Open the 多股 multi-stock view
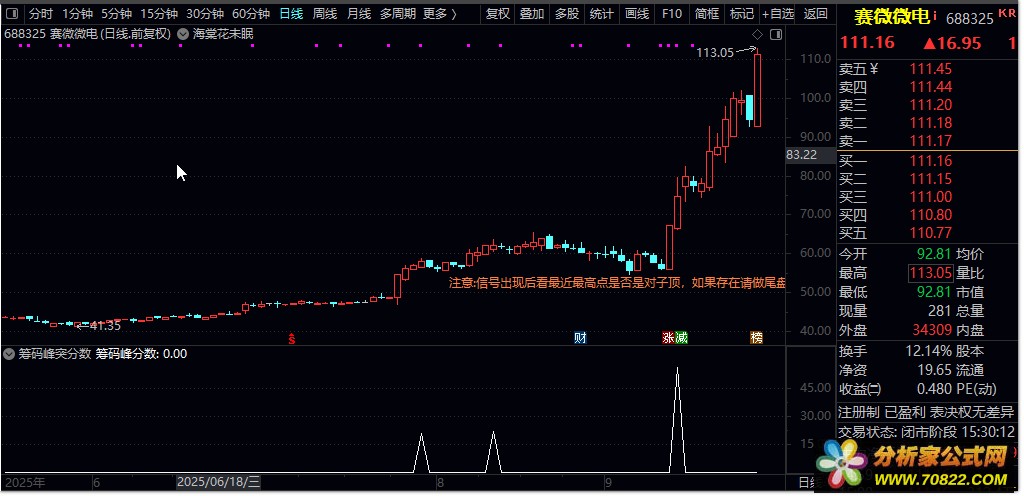 566,13
